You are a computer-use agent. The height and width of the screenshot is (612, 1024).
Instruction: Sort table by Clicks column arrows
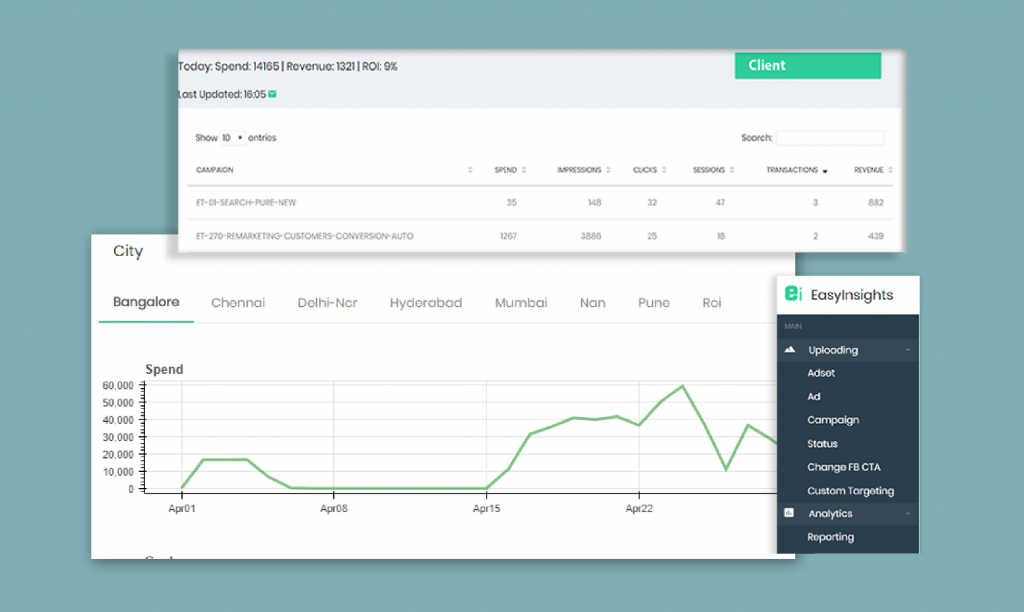[664, 170]
